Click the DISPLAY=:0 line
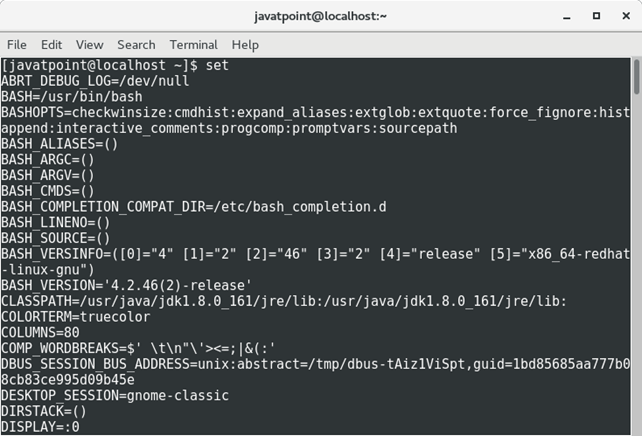Screen dimensions: 642x436 pos(40,428)
